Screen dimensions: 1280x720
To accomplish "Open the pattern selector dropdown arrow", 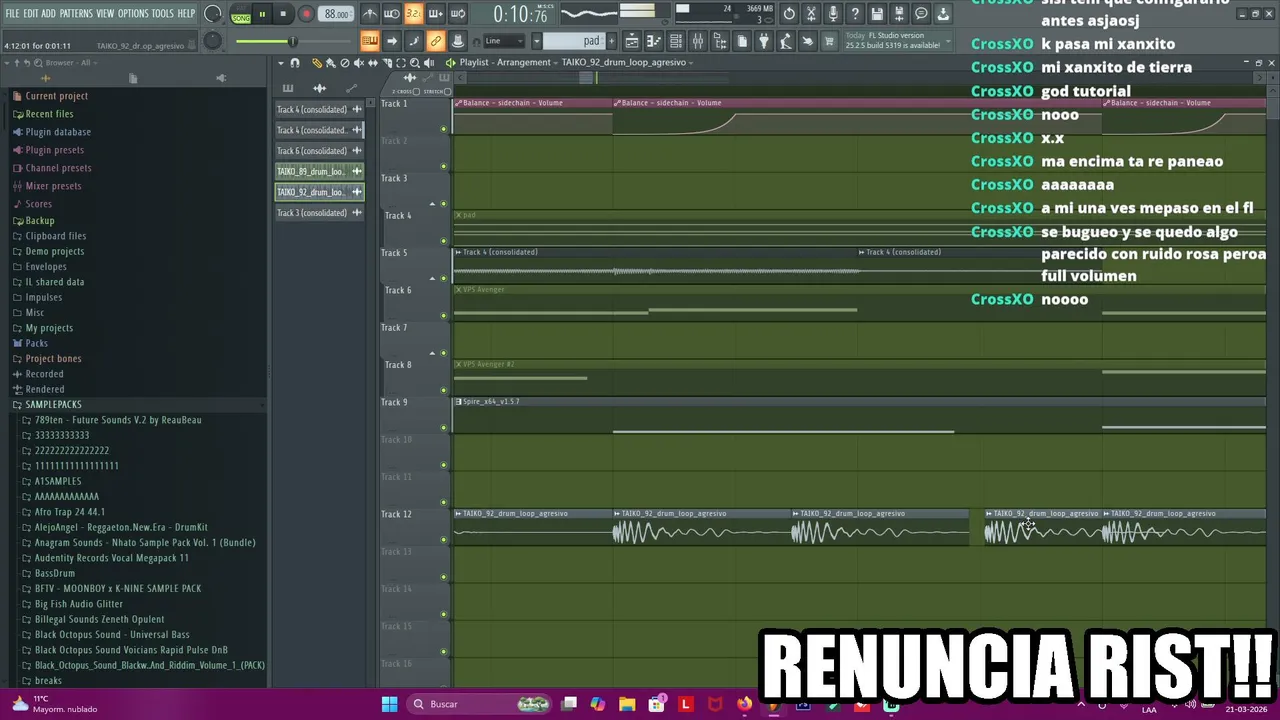I will coord(536,41).
